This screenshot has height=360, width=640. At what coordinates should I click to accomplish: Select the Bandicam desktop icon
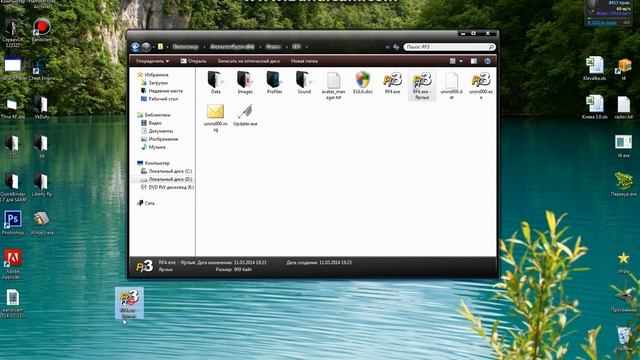tap(42, 30)
